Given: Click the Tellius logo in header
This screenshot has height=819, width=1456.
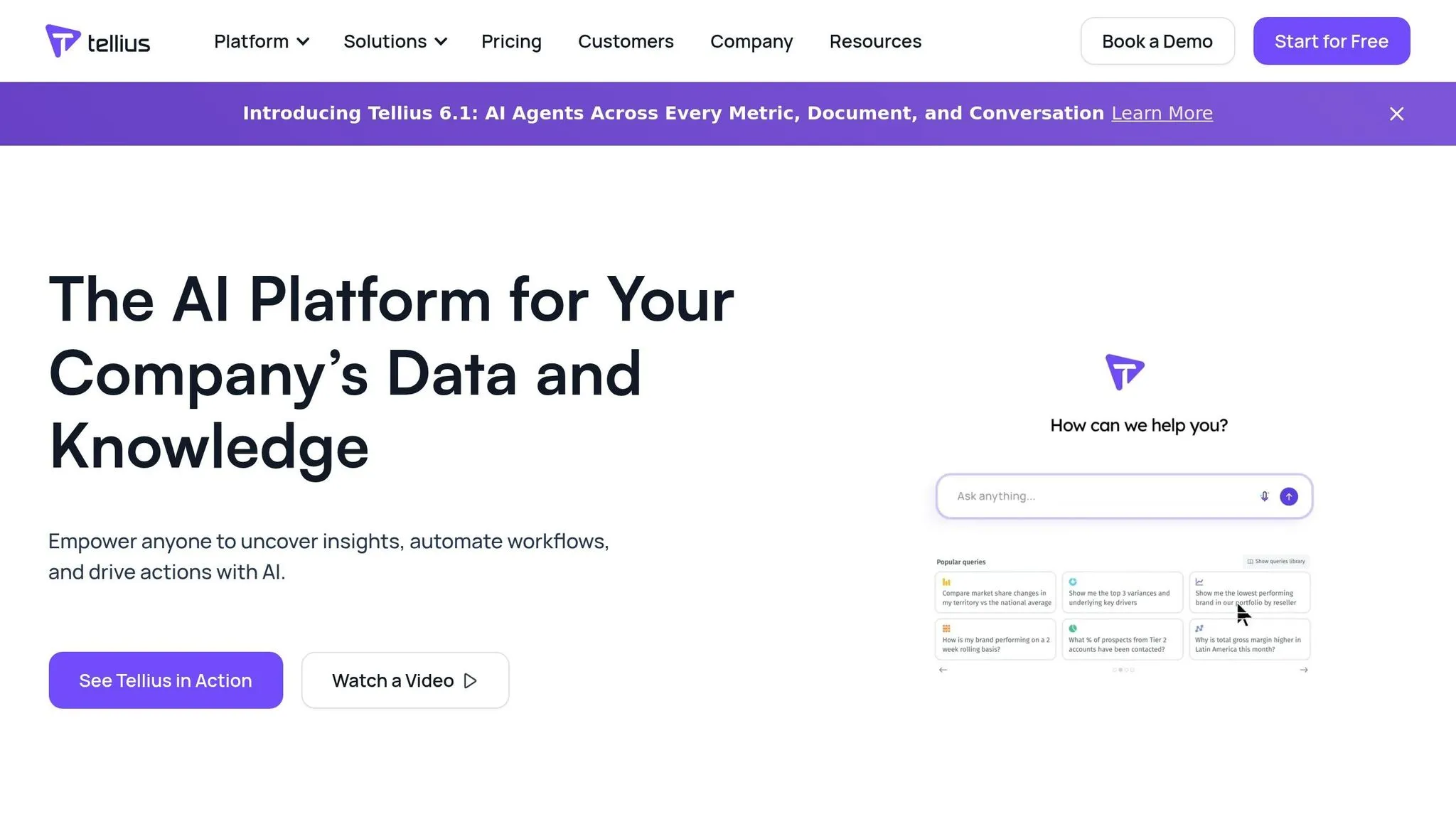Looking at the screenshot, I should tap(98, 41).
